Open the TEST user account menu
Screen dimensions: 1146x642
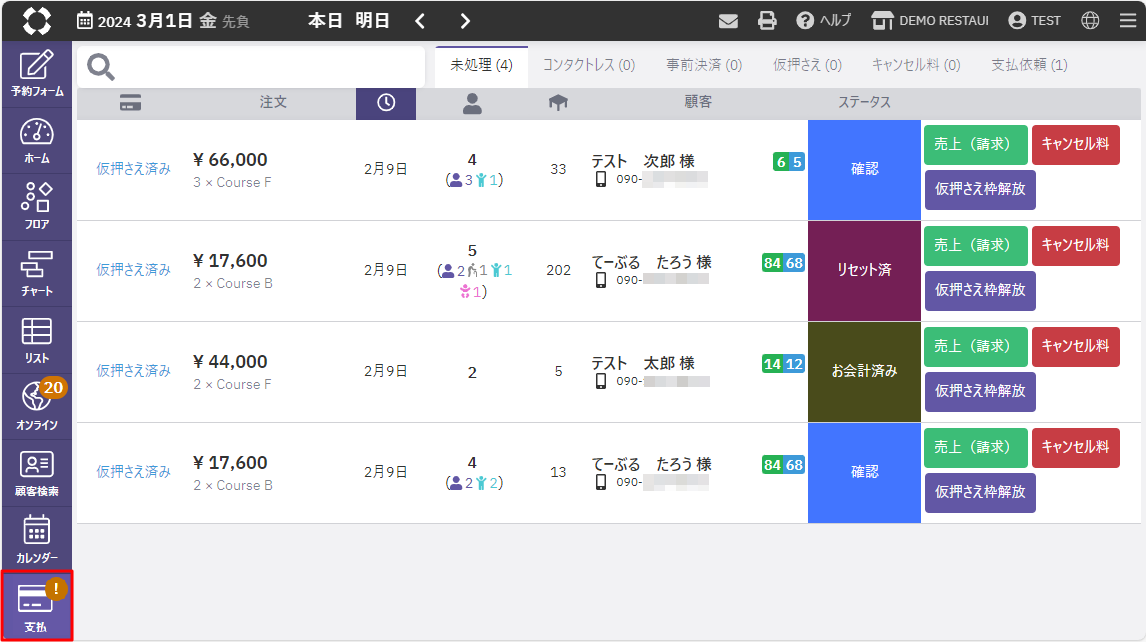(x=1034, y=20)
